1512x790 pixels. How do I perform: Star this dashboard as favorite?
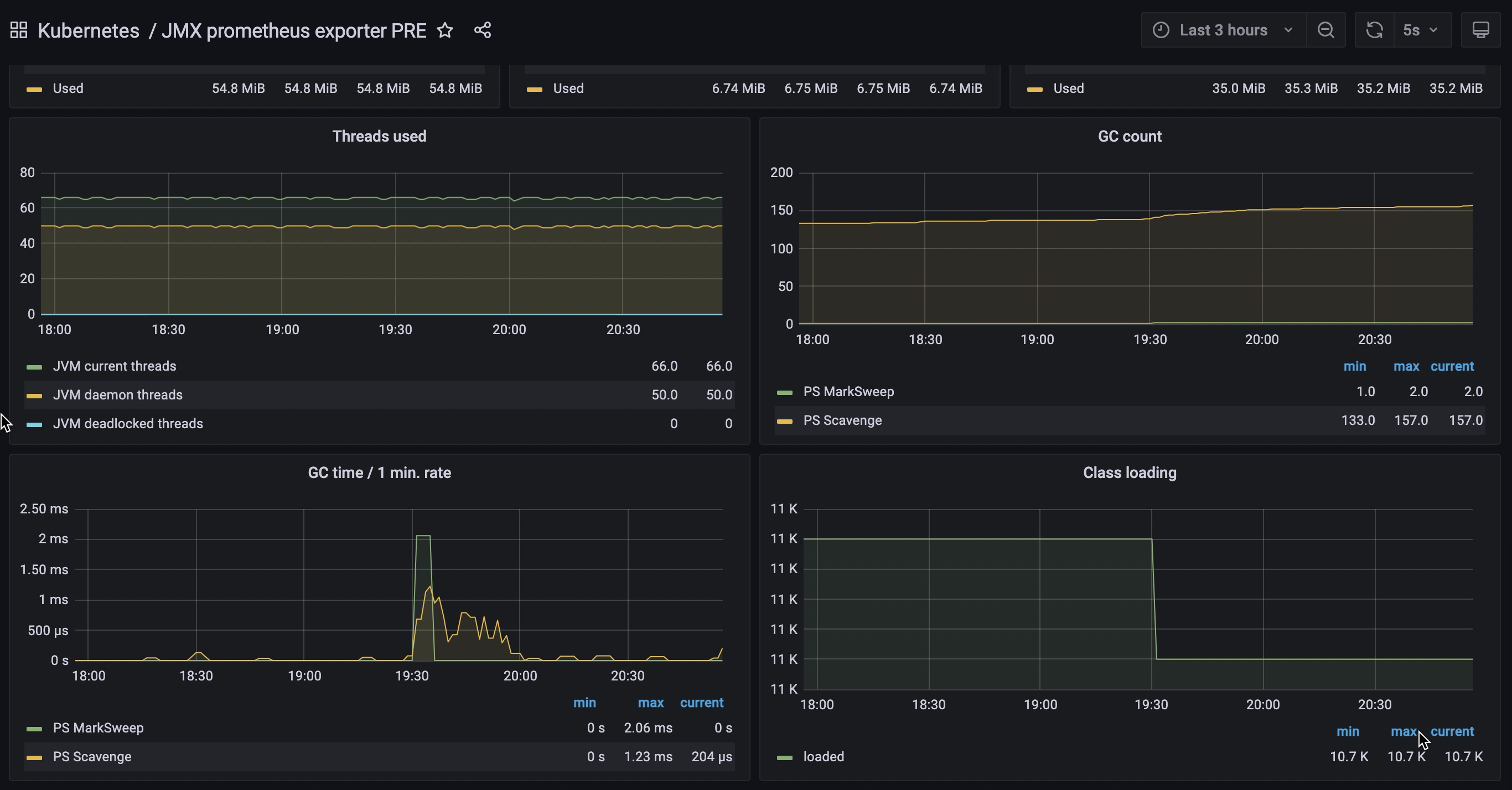445,30
